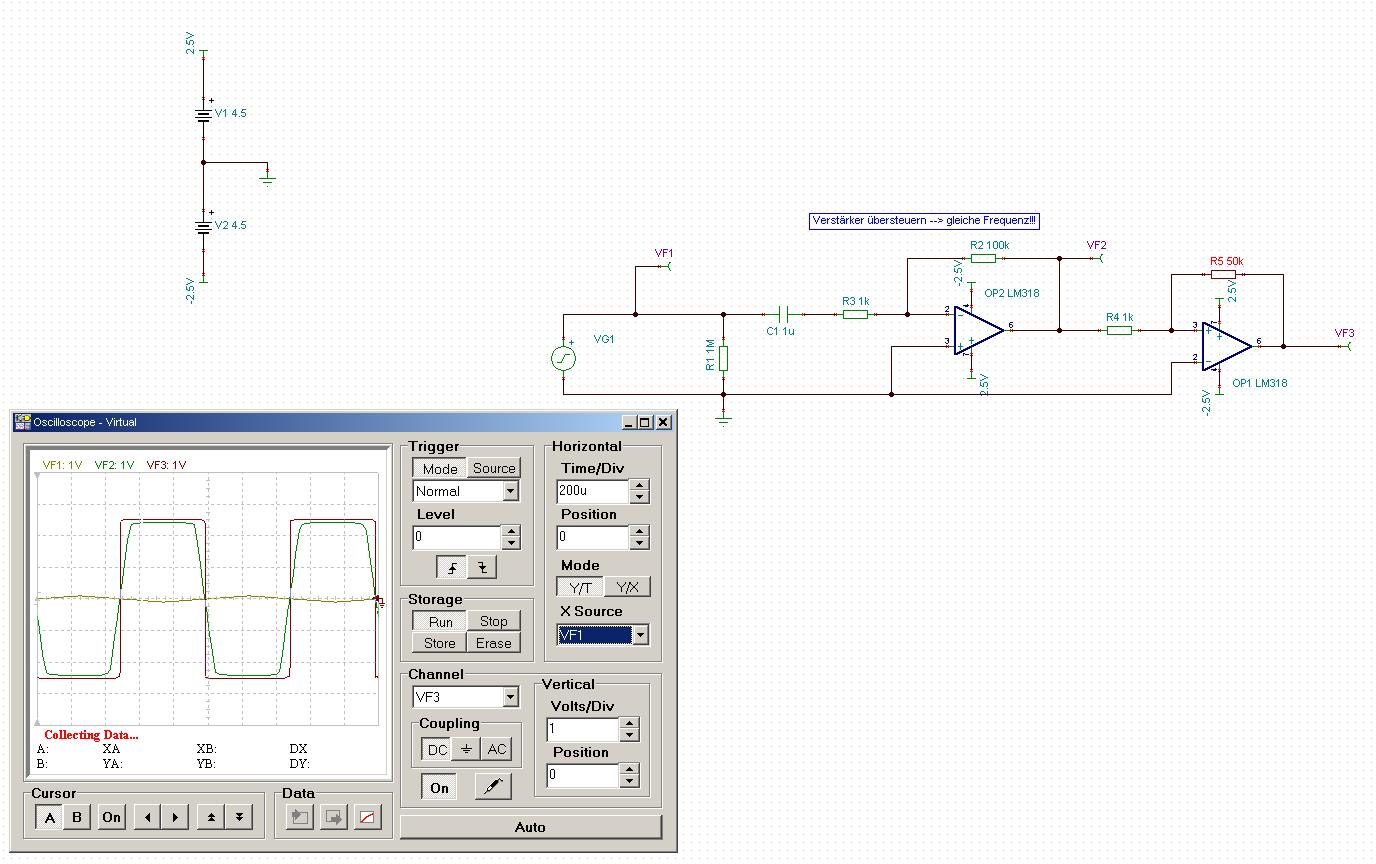Toggle the channel On button
This screenshot has height=864, width=1376.
click(439, 788)
